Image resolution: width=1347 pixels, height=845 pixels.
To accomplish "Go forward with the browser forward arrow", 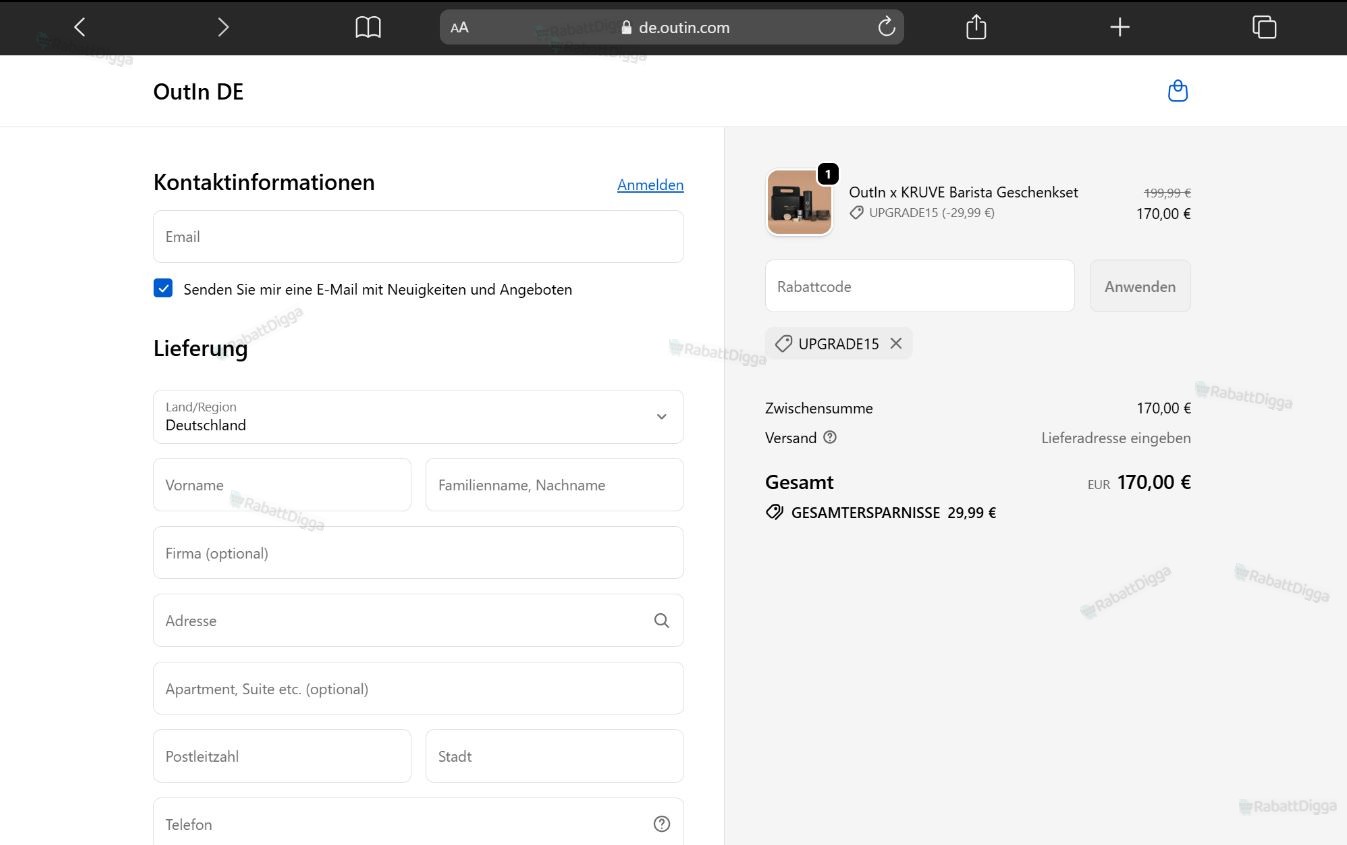I will (x=223, y=27).
